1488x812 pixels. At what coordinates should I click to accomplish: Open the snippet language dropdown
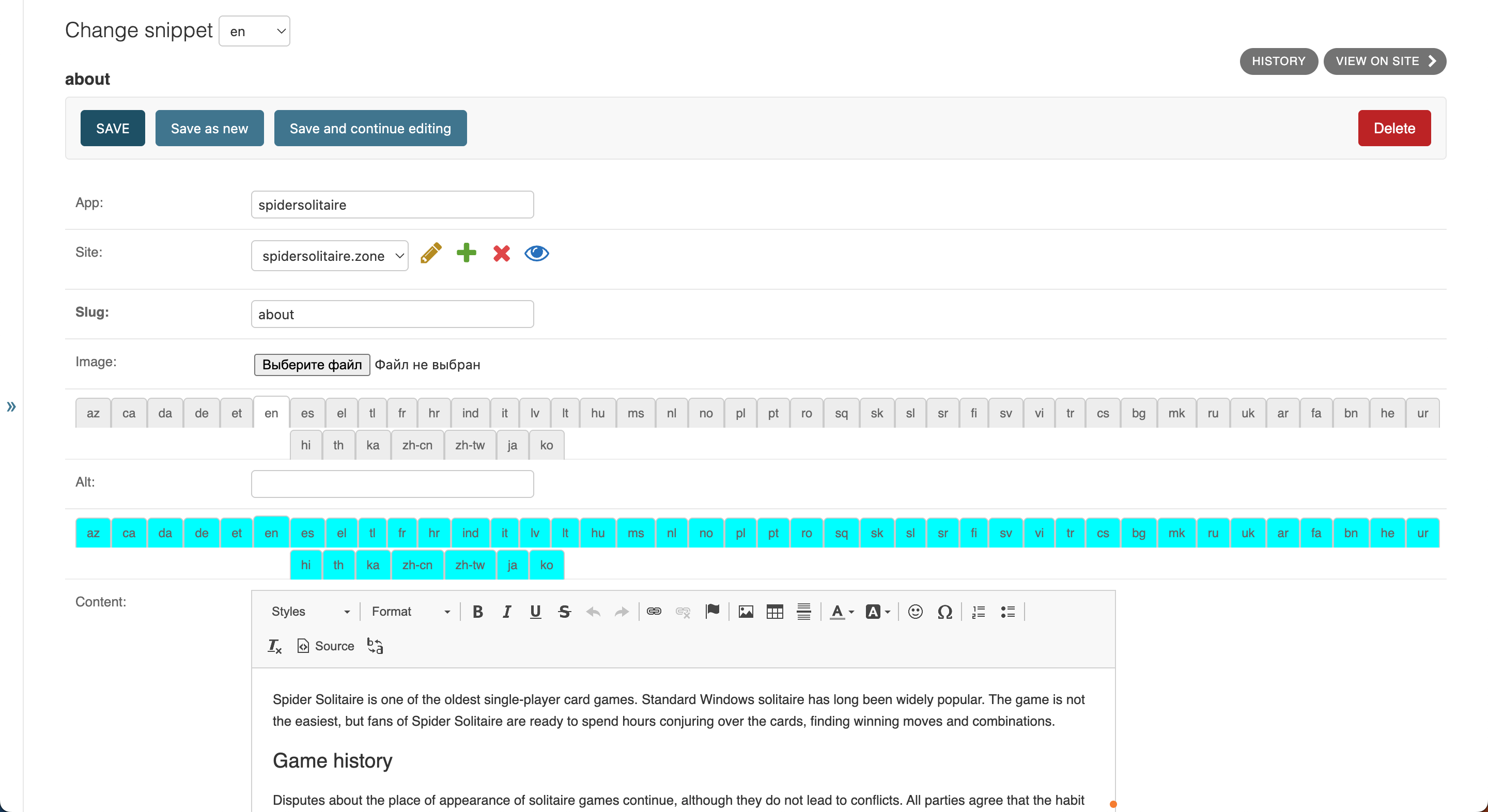pos(255,31)
